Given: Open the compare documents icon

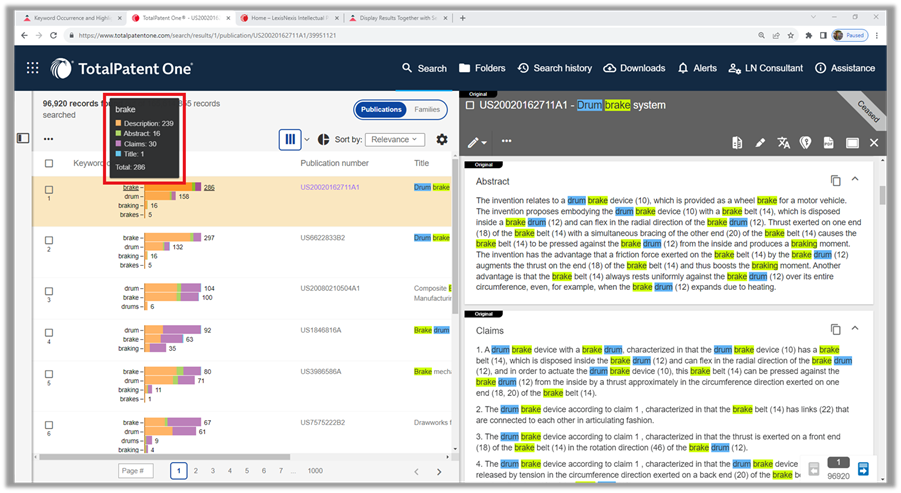Looking at the screenshot, I should (737, 142).
